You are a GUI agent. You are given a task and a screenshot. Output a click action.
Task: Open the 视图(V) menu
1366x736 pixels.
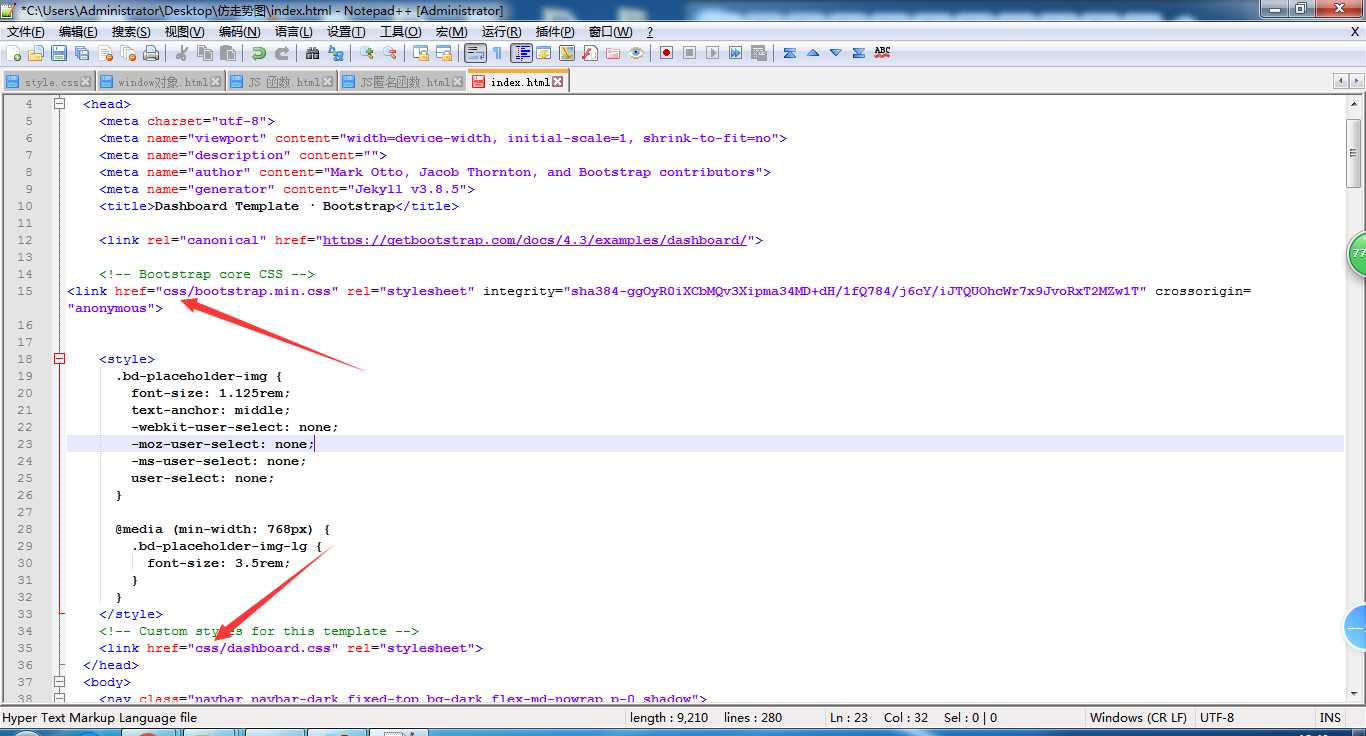coord(185,32)
